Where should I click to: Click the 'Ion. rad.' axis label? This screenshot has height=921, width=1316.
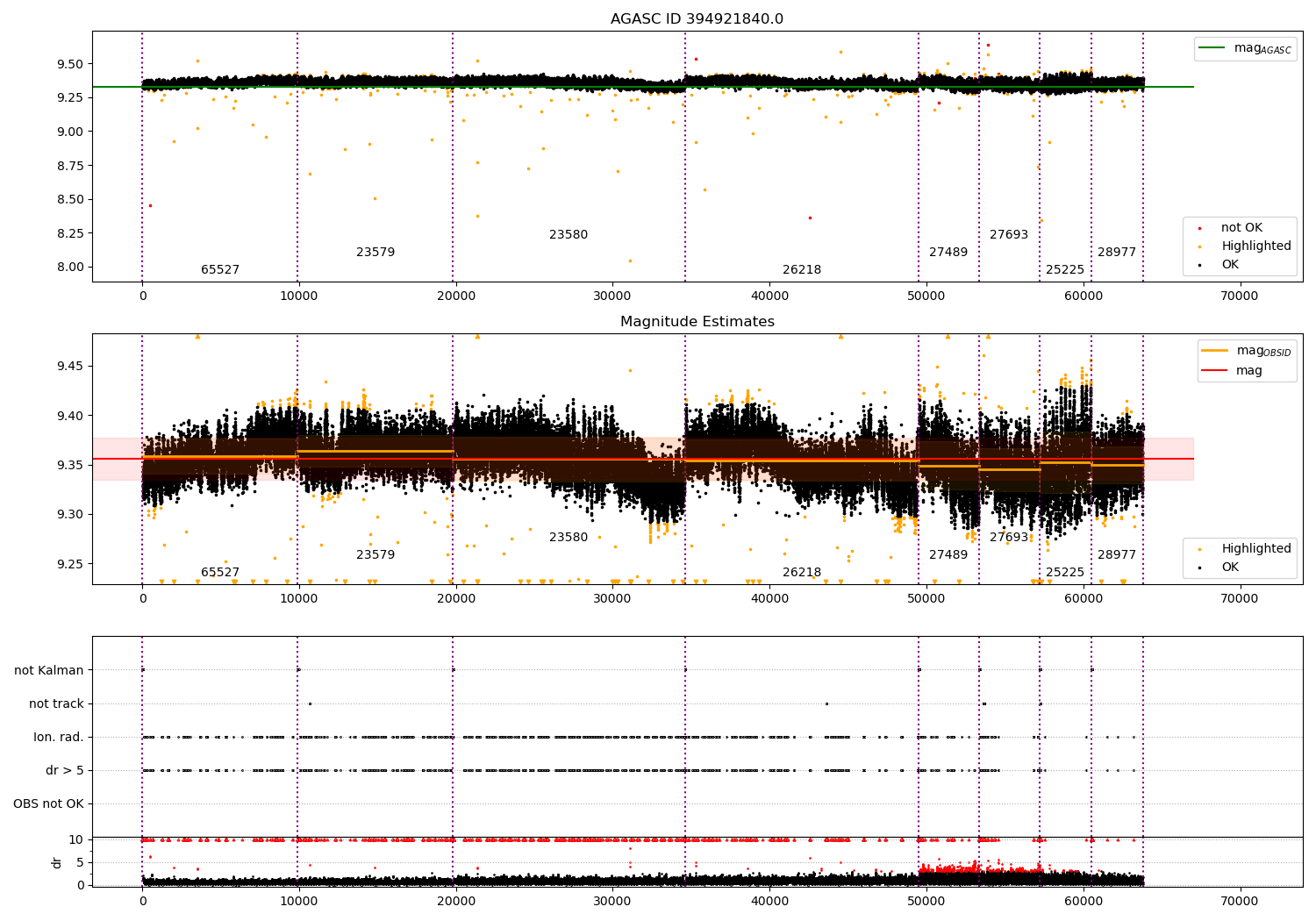coord(59,738)
